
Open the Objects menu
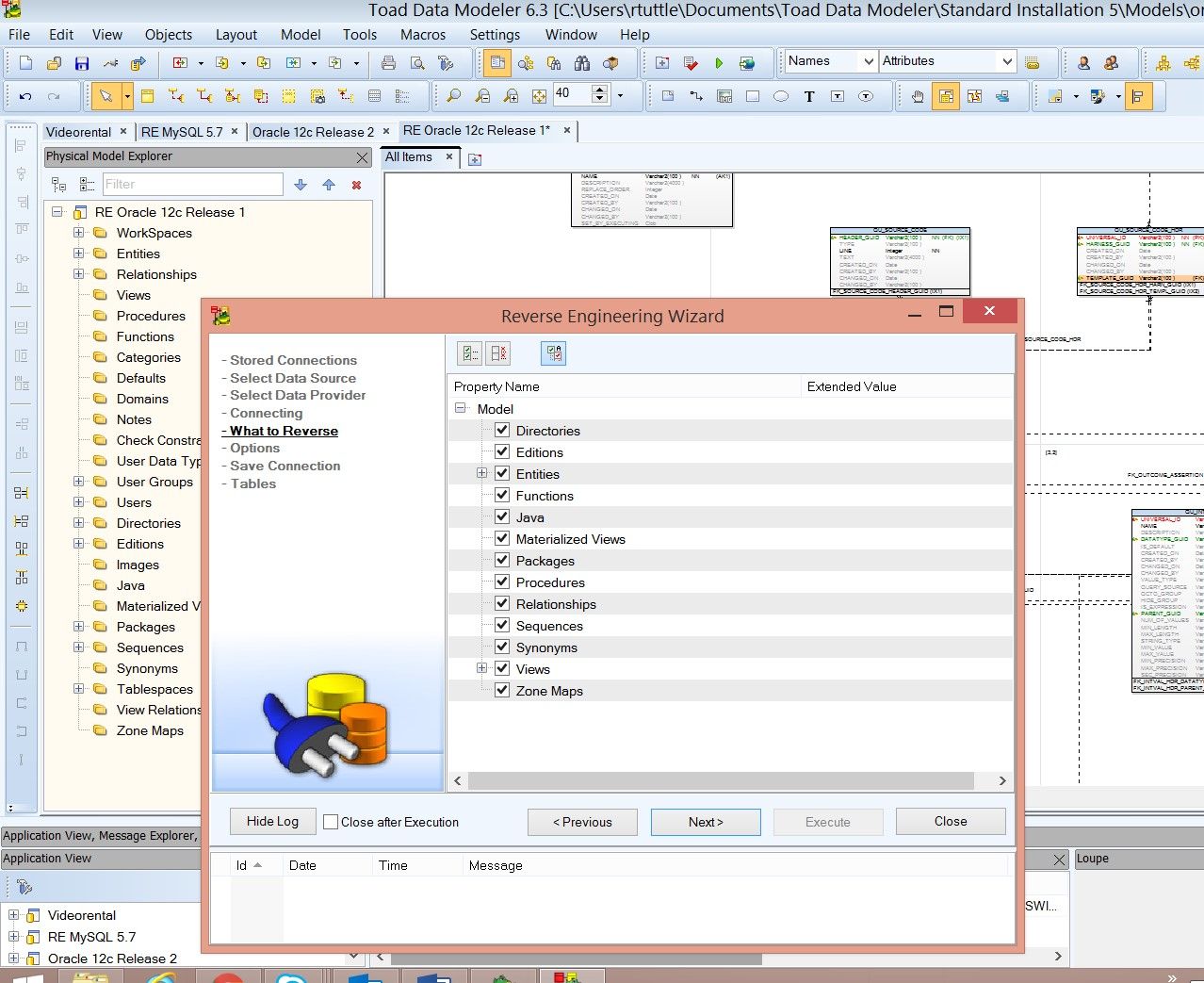(169, 35)
